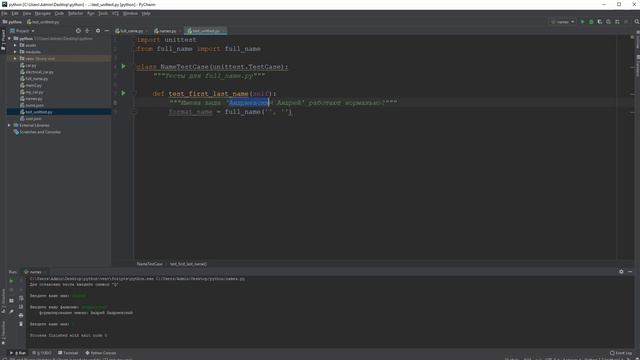Click the locate-in-project target icon

[x=78, y=31]
